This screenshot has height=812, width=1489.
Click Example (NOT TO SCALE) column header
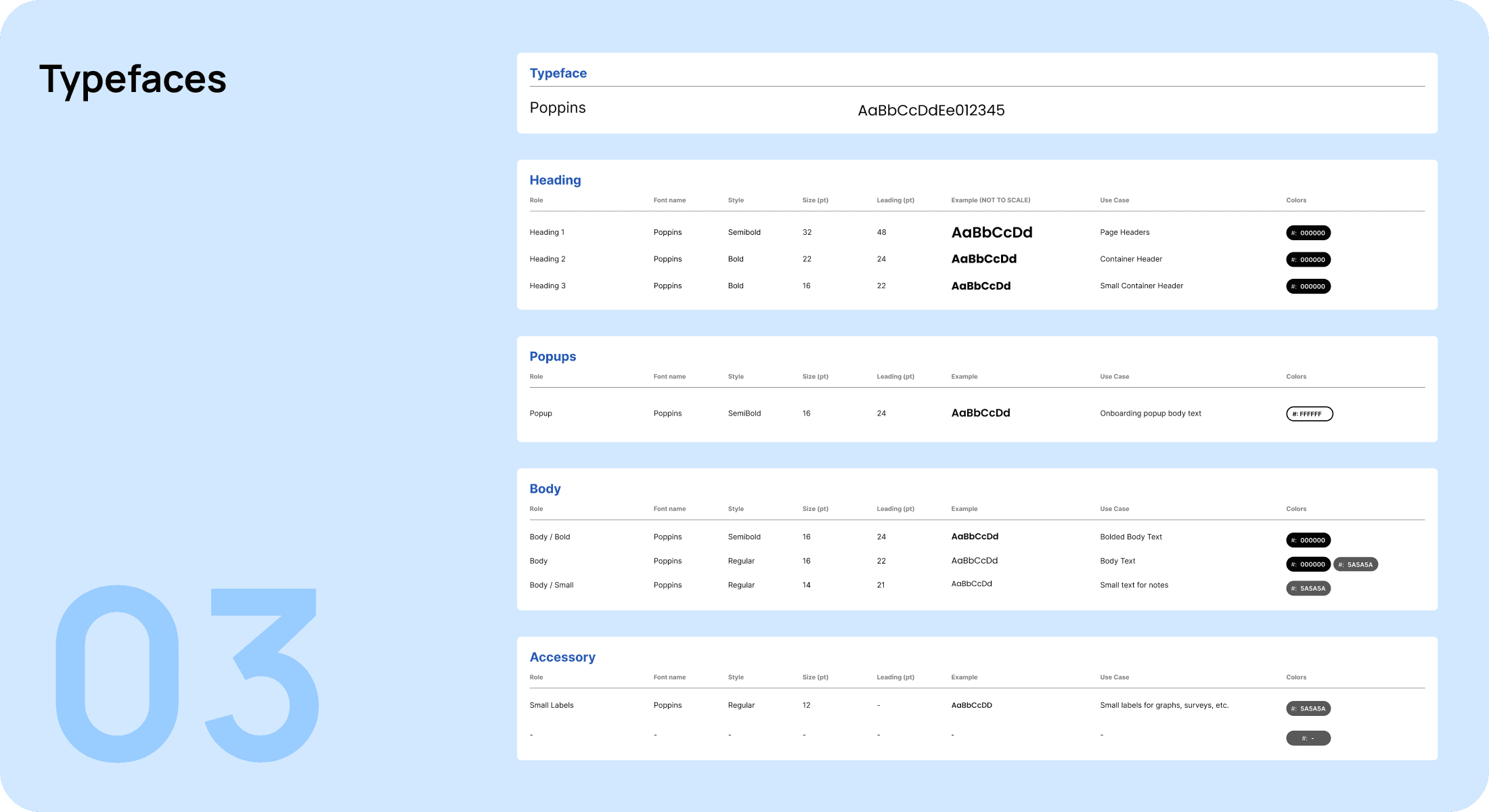pos(990,200)
